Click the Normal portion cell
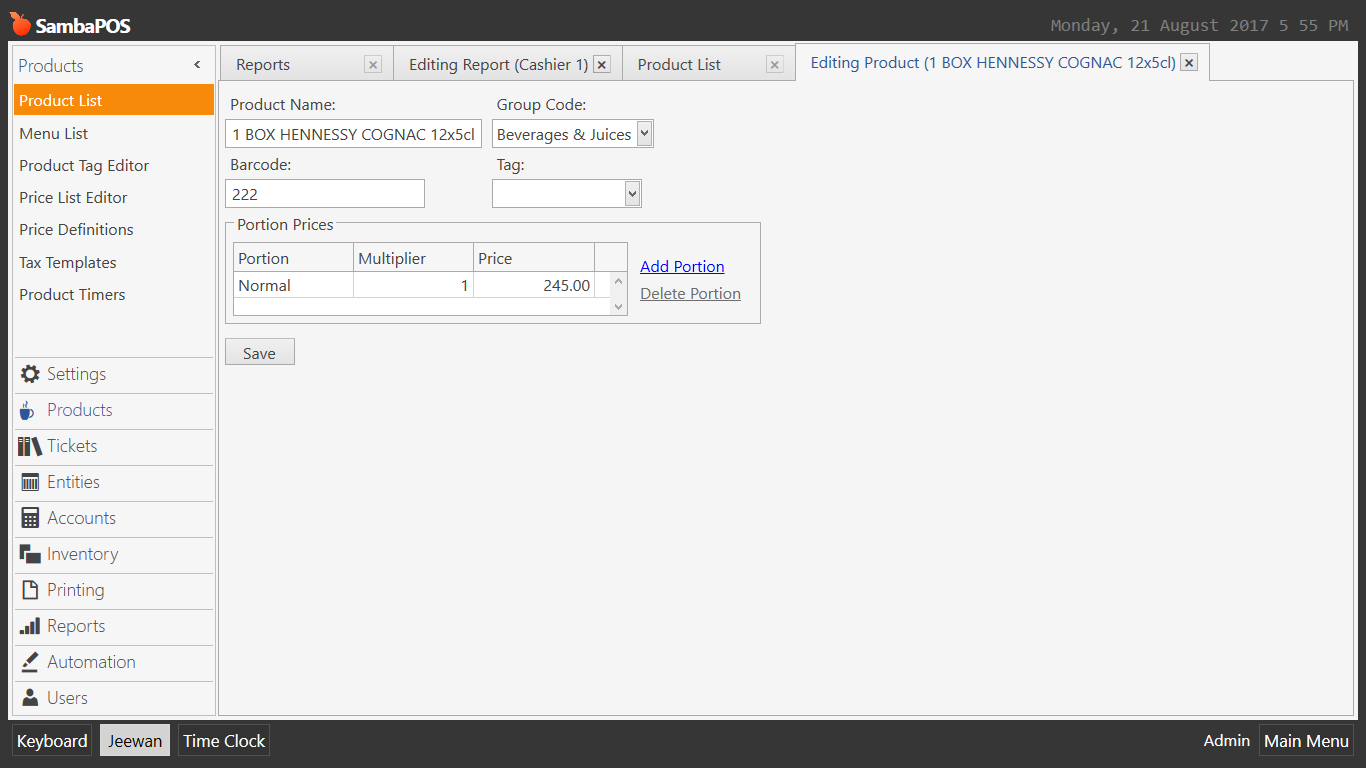Viewport: 1366px width, 768px height. (293, 285)
